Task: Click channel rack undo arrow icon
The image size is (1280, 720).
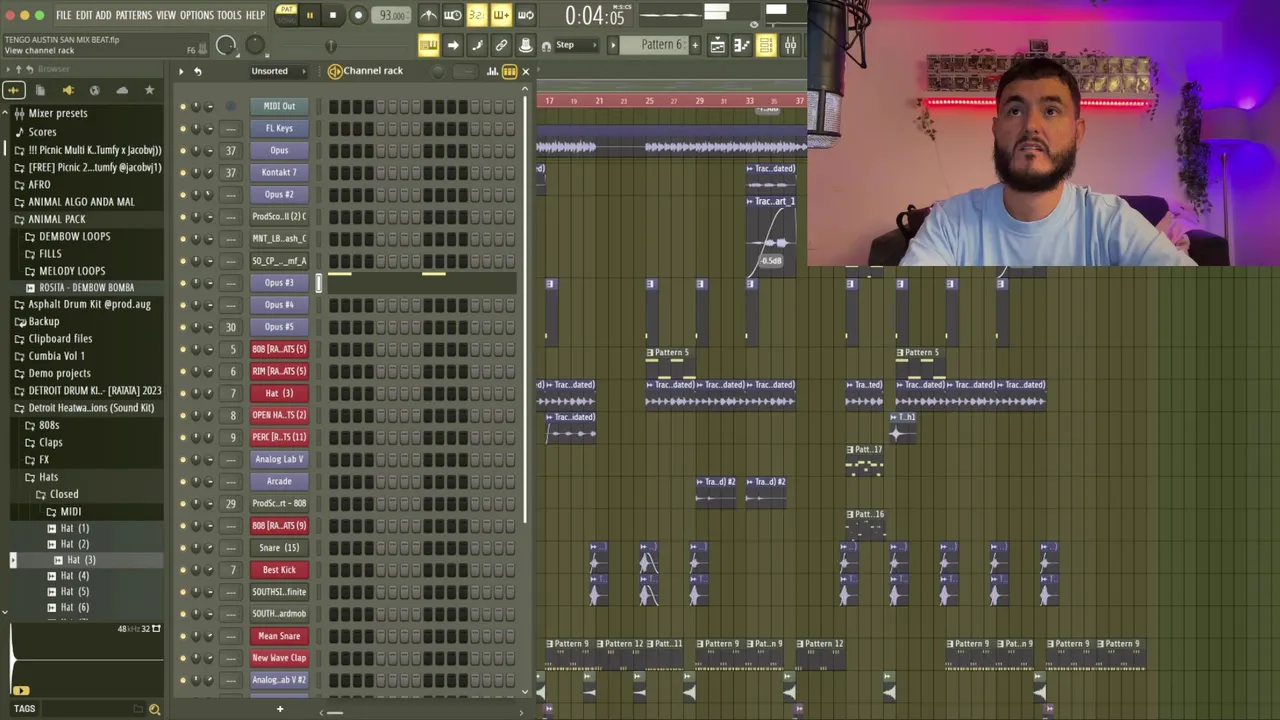Action: (x=197, y=71)
